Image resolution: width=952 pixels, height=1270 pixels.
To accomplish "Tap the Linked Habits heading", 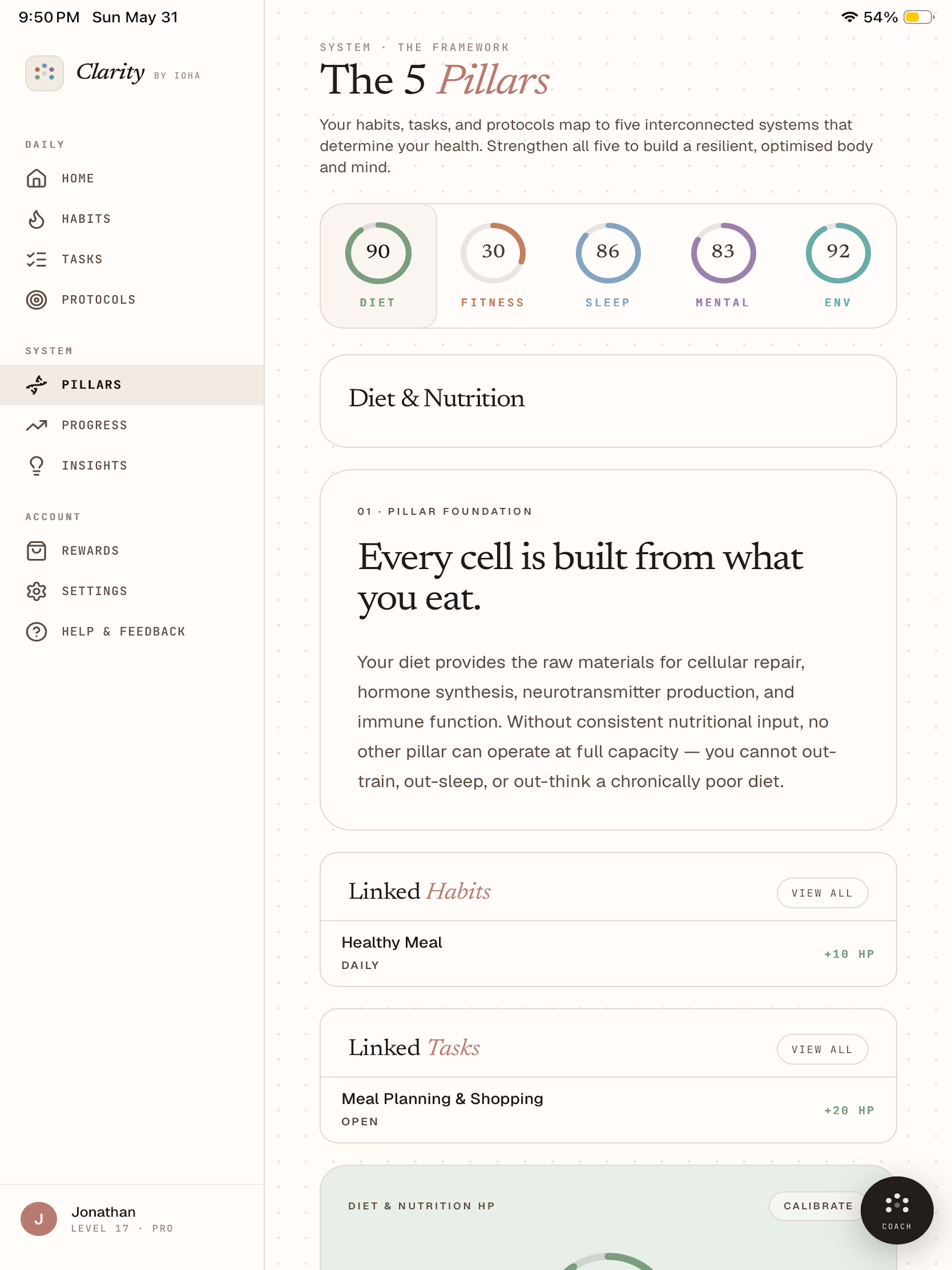I will tap(420, 892).
